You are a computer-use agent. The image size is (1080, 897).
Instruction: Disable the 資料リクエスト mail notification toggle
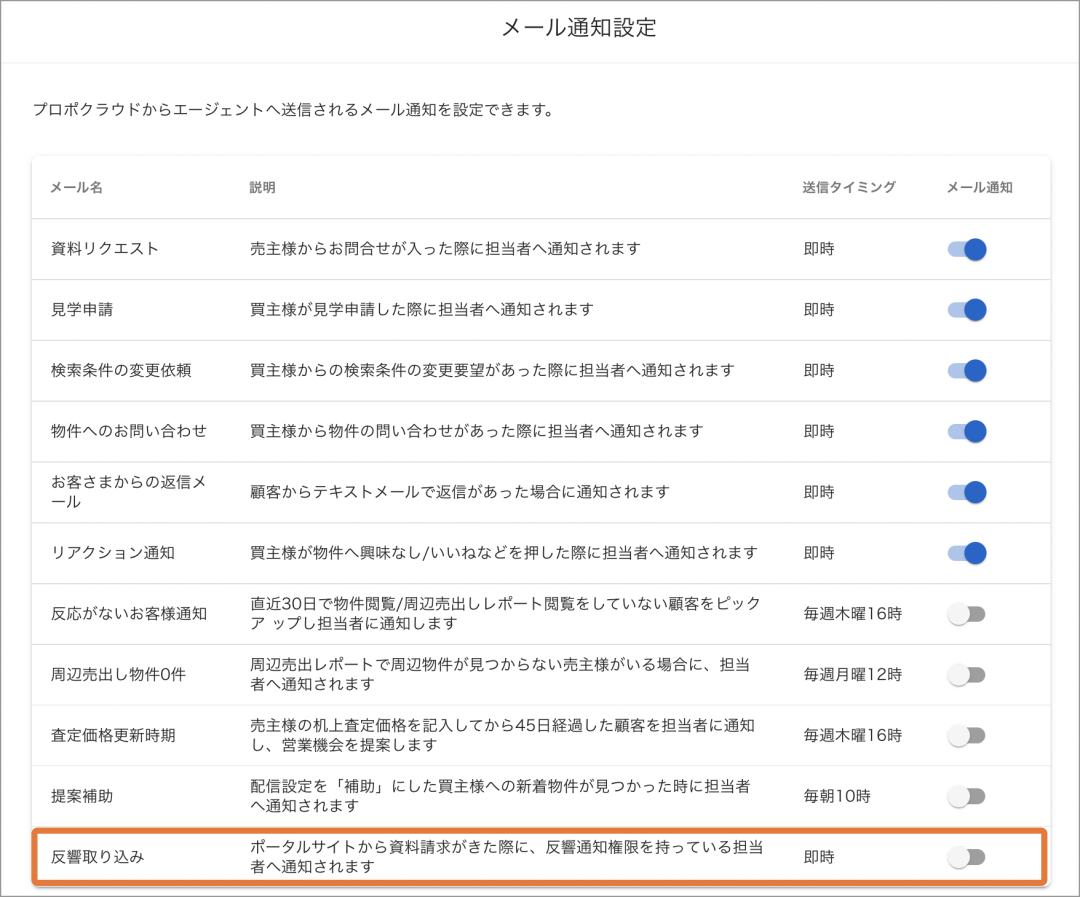pos(967,249)
